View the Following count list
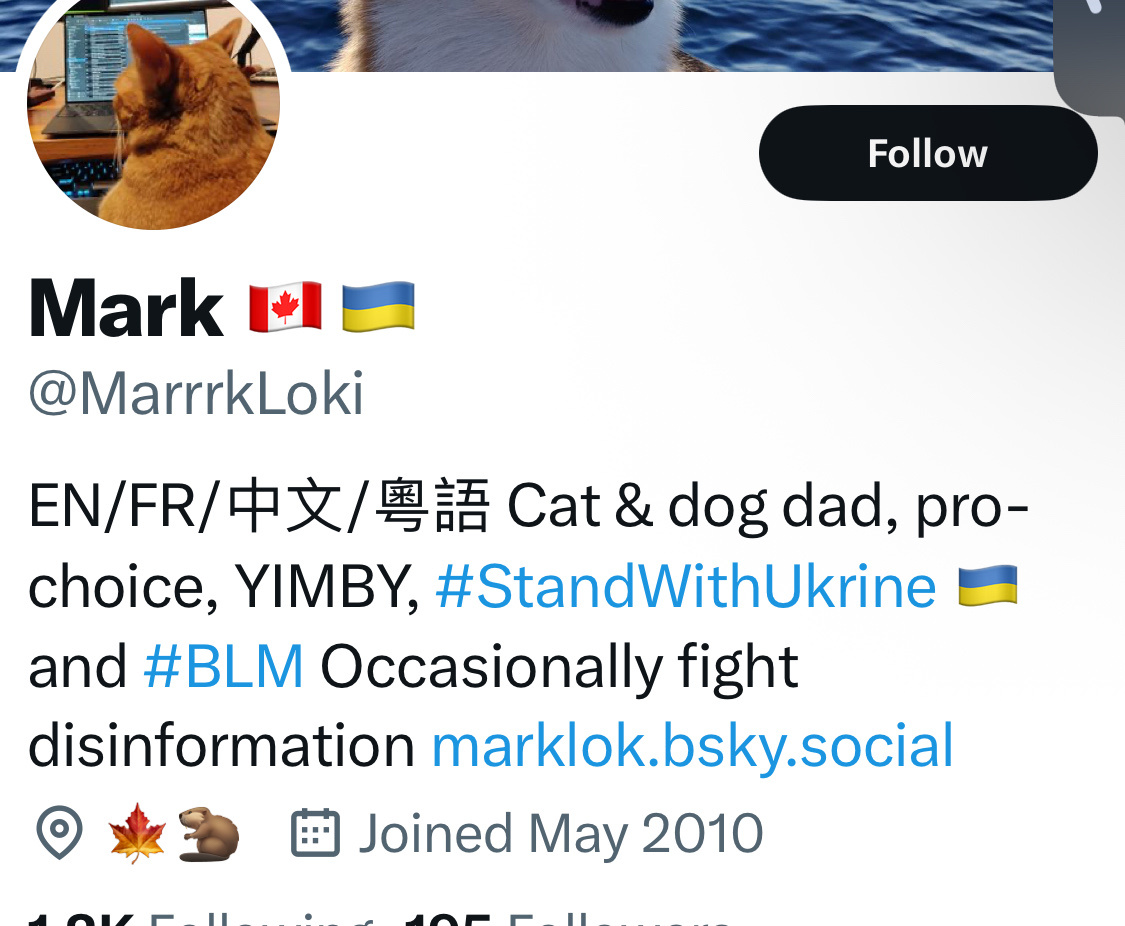1125x926 pixels. [201, 918]
